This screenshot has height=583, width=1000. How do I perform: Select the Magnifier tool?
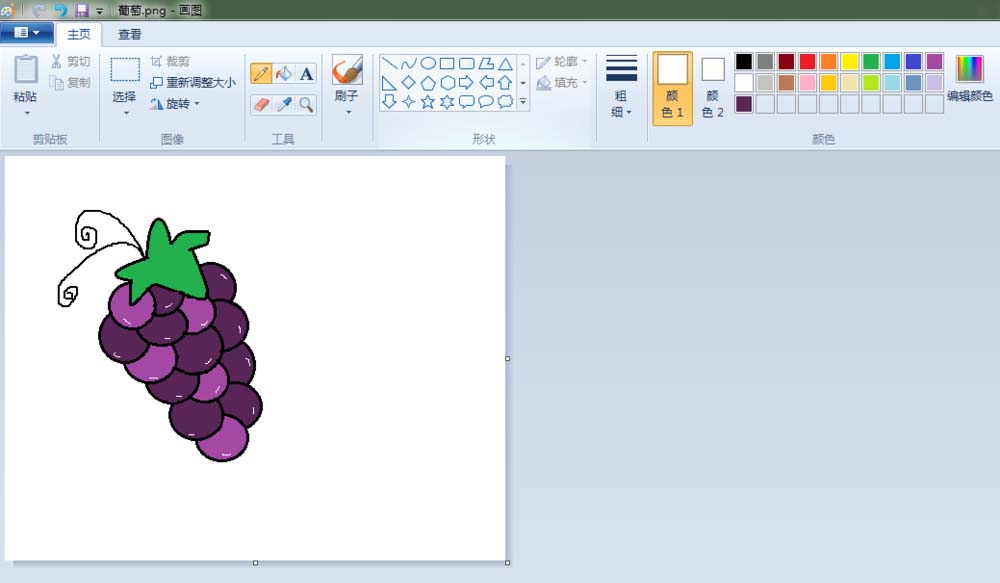coord(306,104)
